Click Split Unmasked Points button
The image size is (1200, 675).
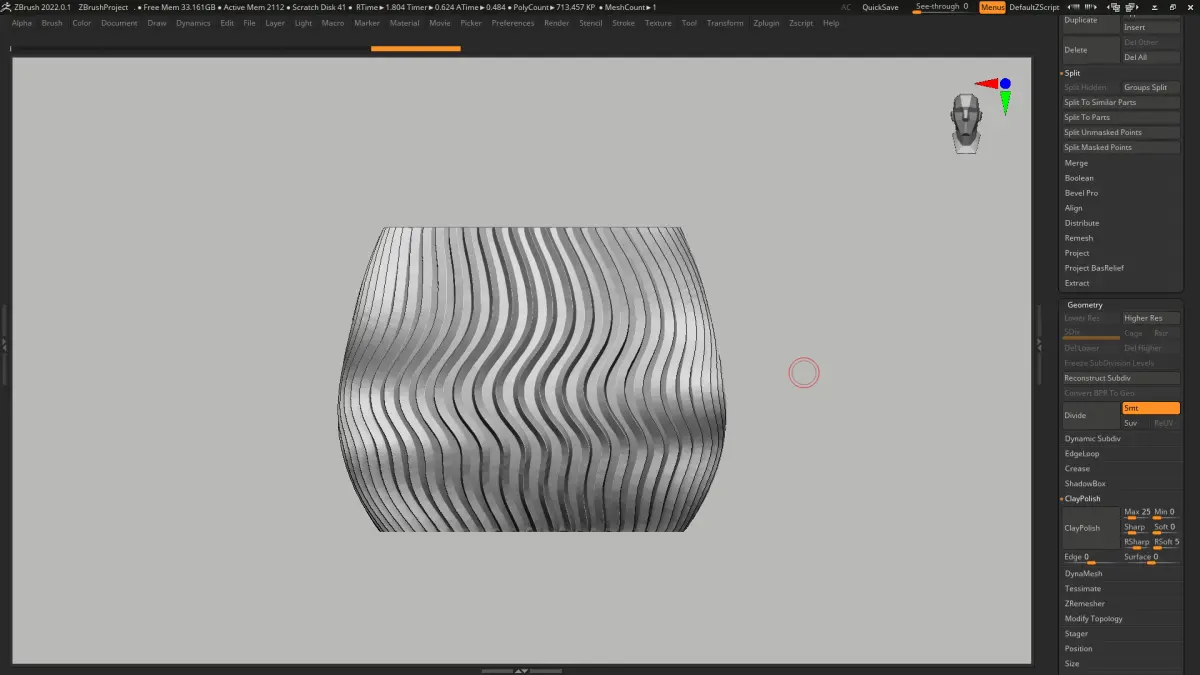[x=1121, y=132]
